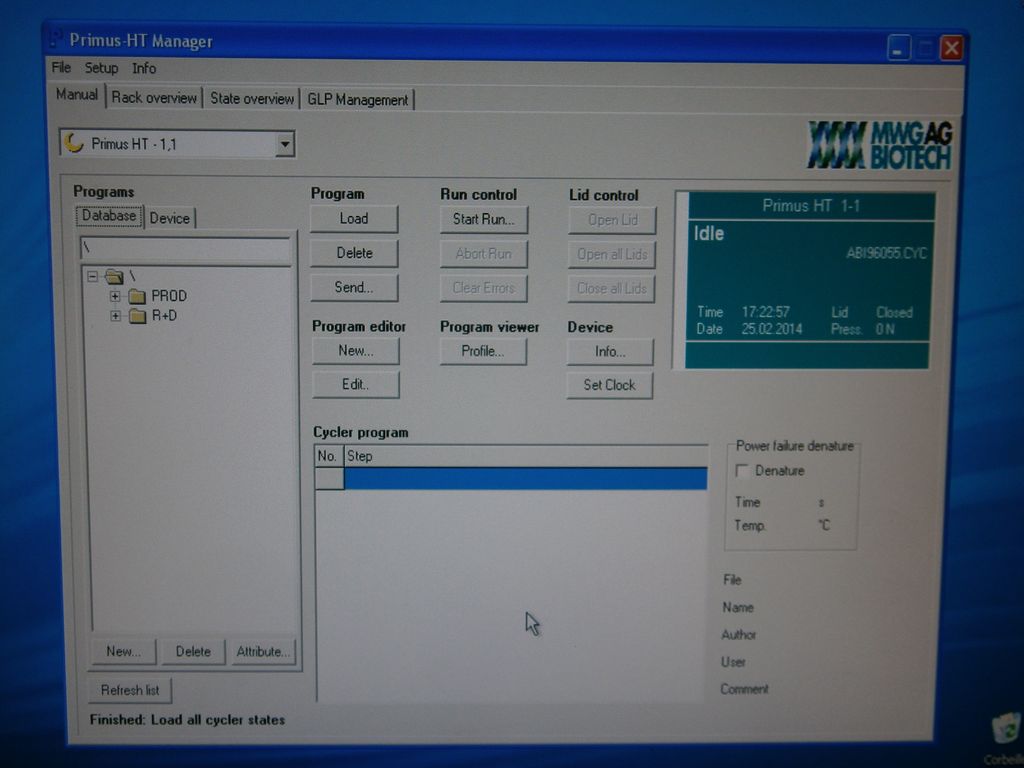Switch to the Manual tab
The width and height of the screenshot is (1024, 768).
pos(76,95)
